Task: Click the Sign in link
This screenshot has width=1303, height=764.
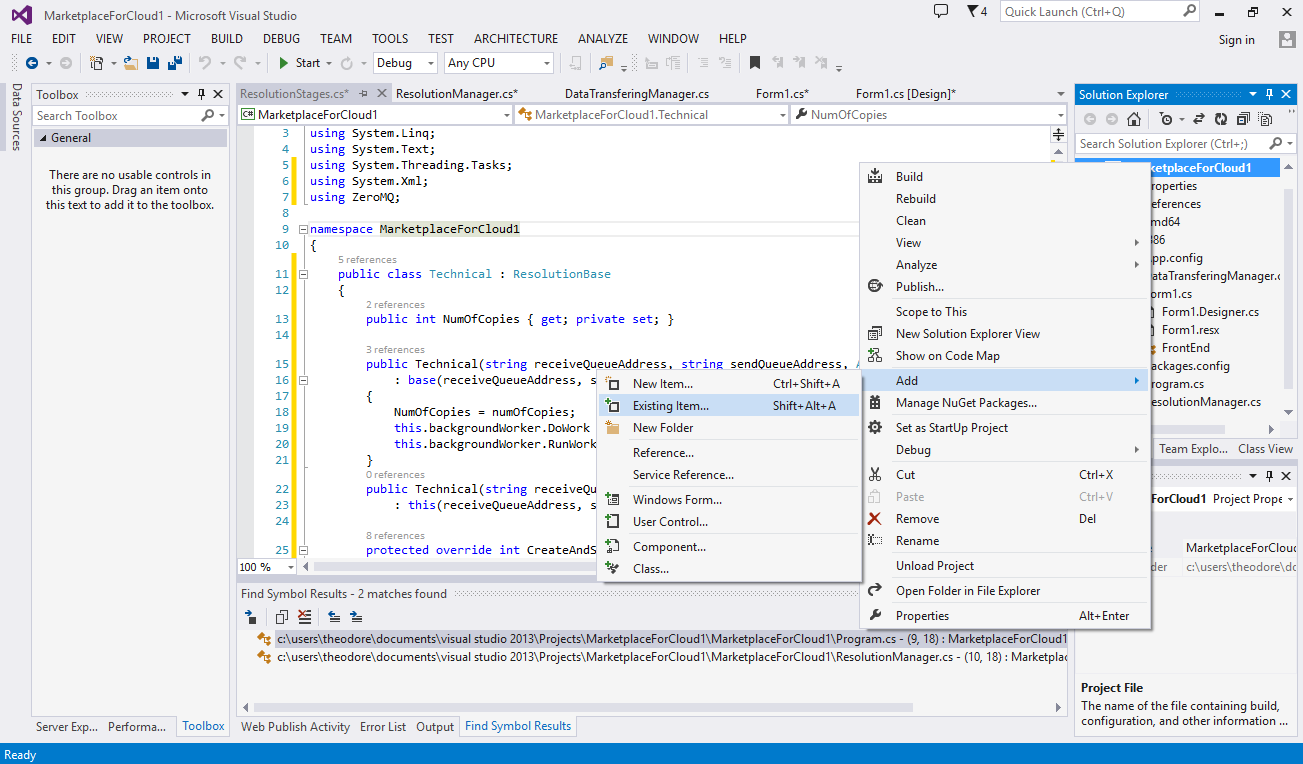Action: 1236,40
